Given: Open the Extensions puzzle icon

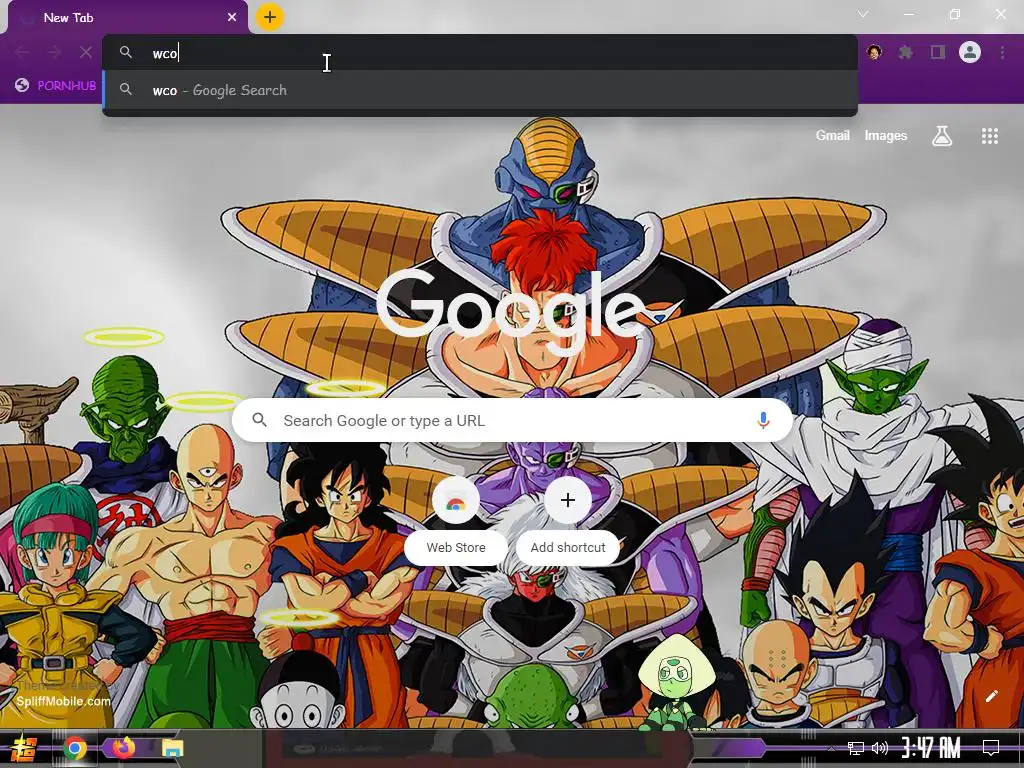Looking at the screenshot, I should click(906, 52).
